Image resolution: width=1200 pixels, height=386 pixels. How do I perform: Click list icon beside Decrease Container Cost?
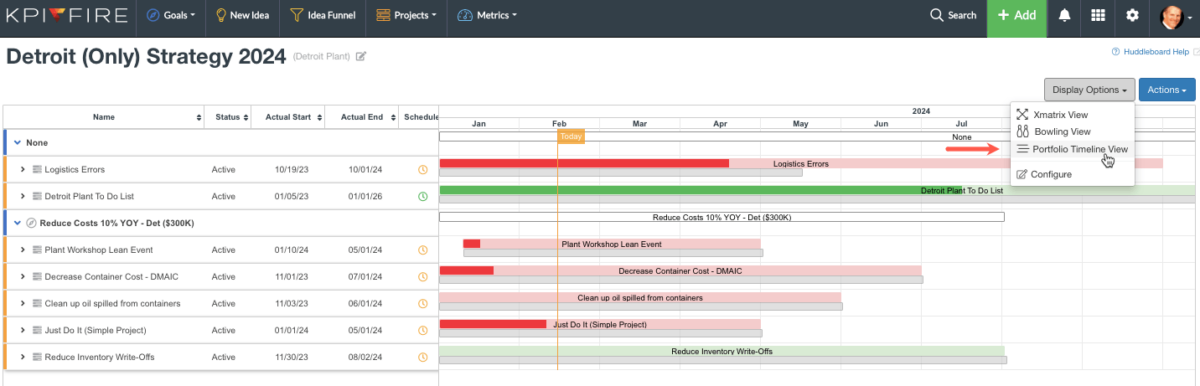click(x=37, y=277)
